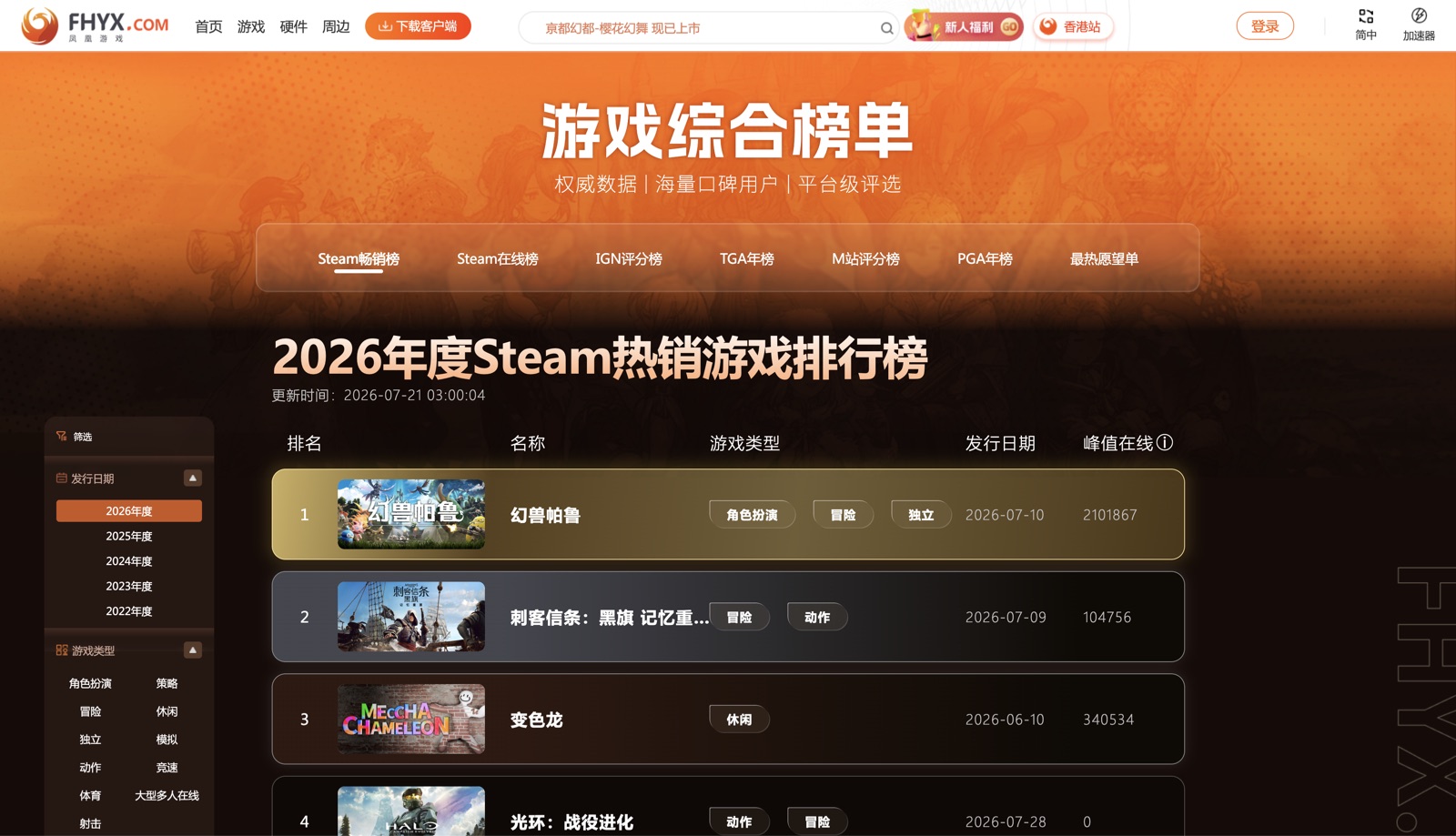The width and height of the screenshot is (1456, 836).
Task: Open the 硬件 nav menu
Action: pos(293,26)
